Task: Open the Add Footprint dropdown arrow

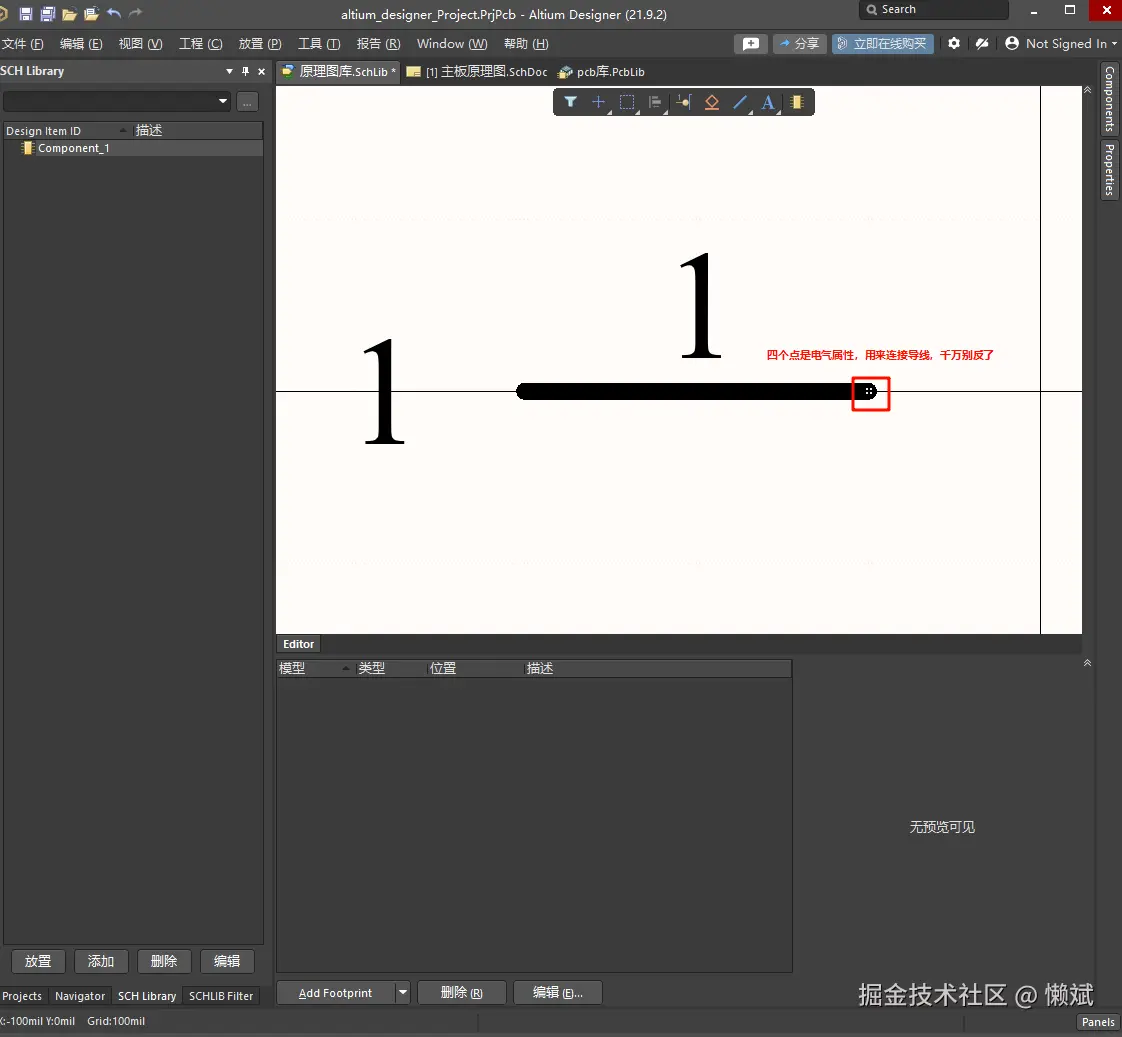Action: [403, 993]
